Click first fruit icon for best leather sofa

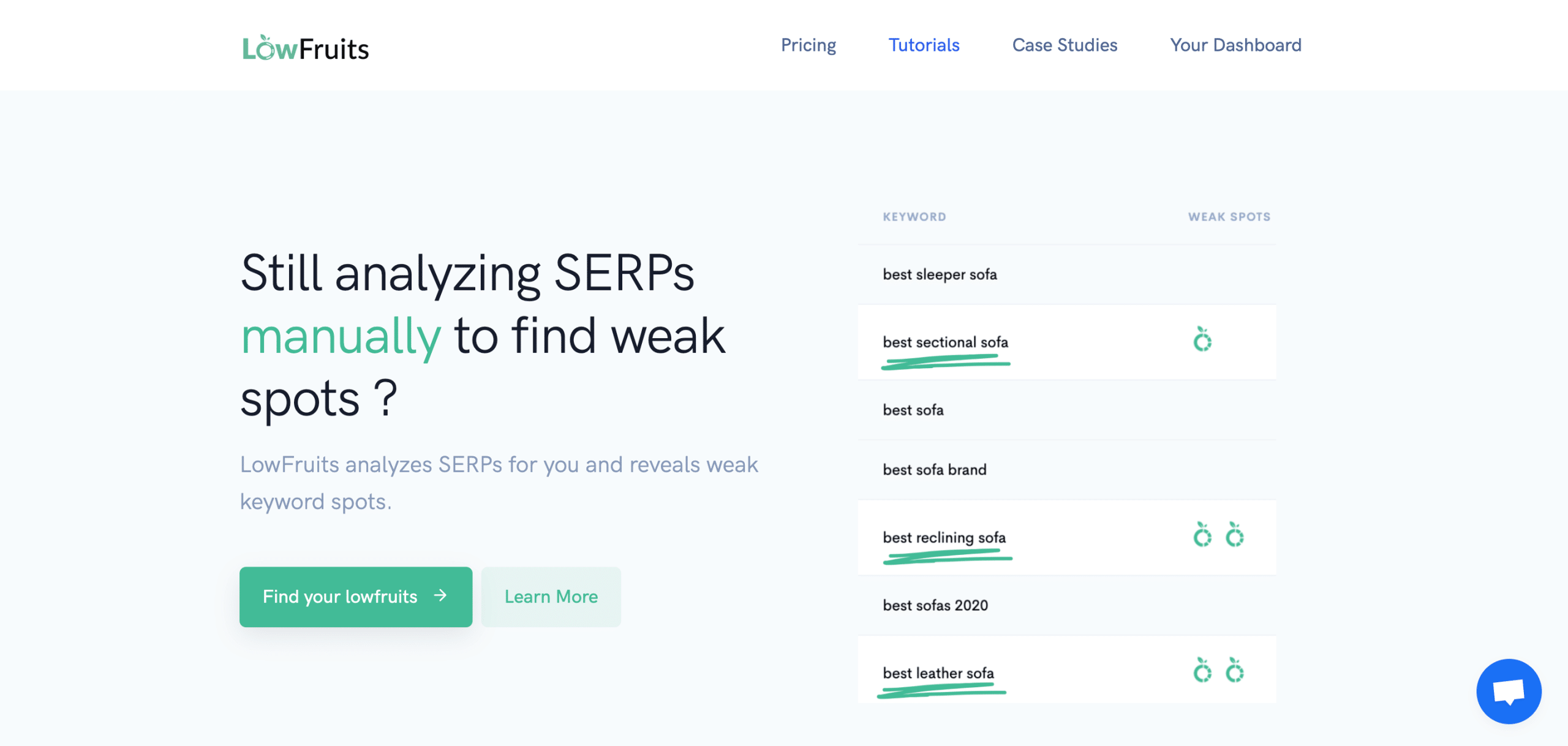pos(1202,671)
